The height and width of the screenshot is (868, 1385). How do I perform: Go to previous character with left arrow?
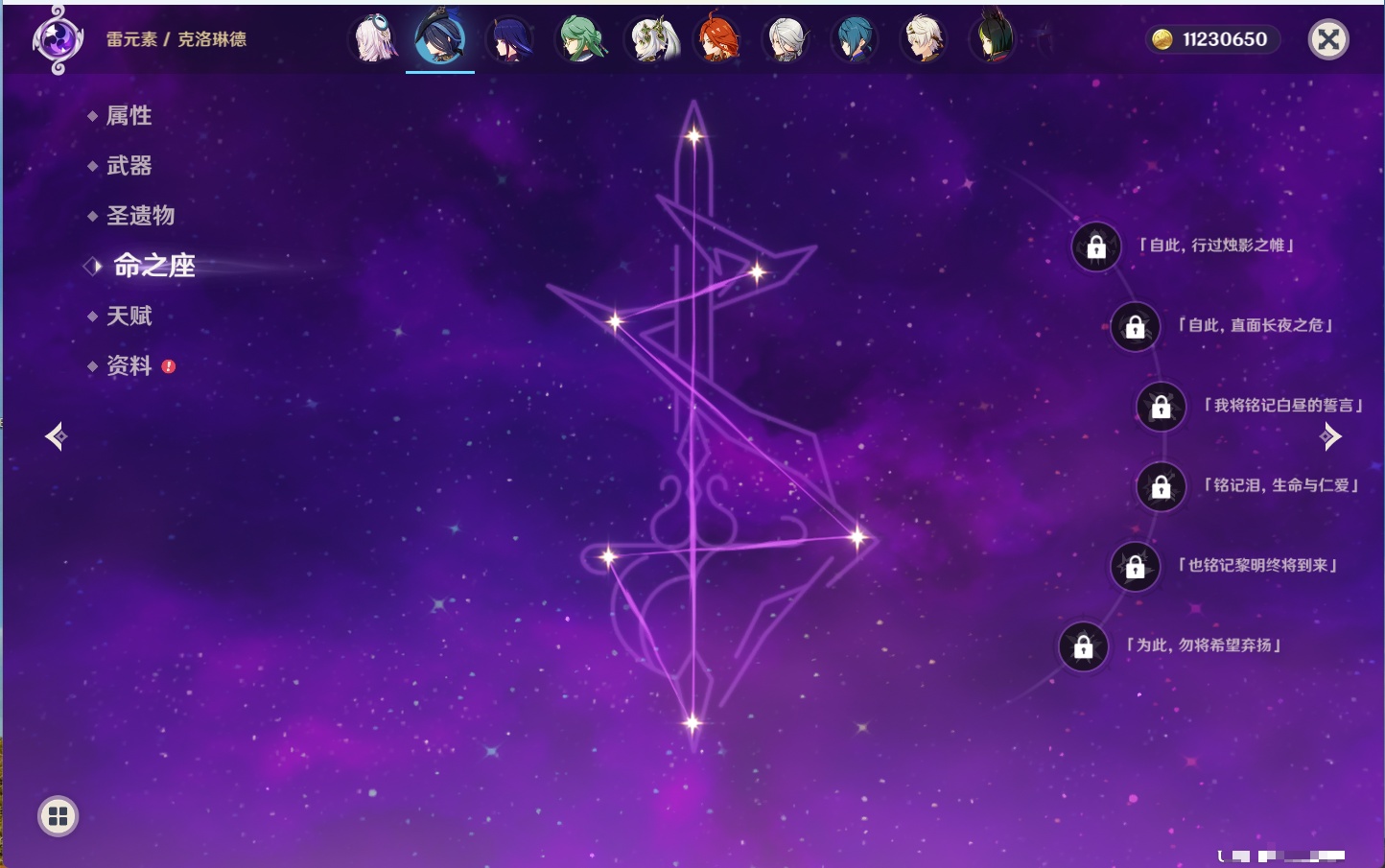point(56,436)
